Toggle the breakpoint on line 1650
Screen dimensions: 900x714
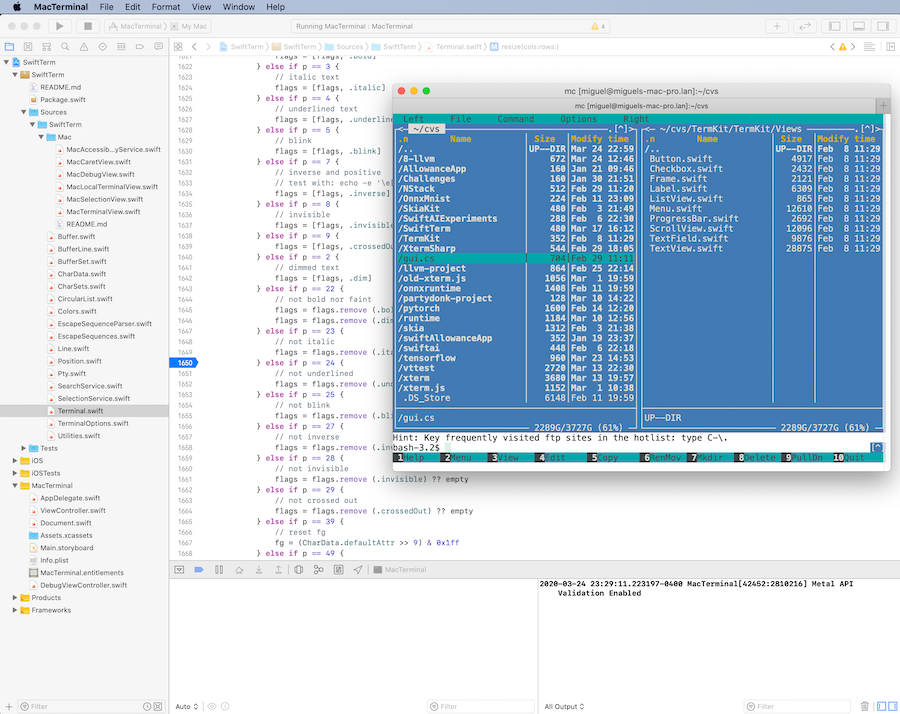tap(183, 363)
